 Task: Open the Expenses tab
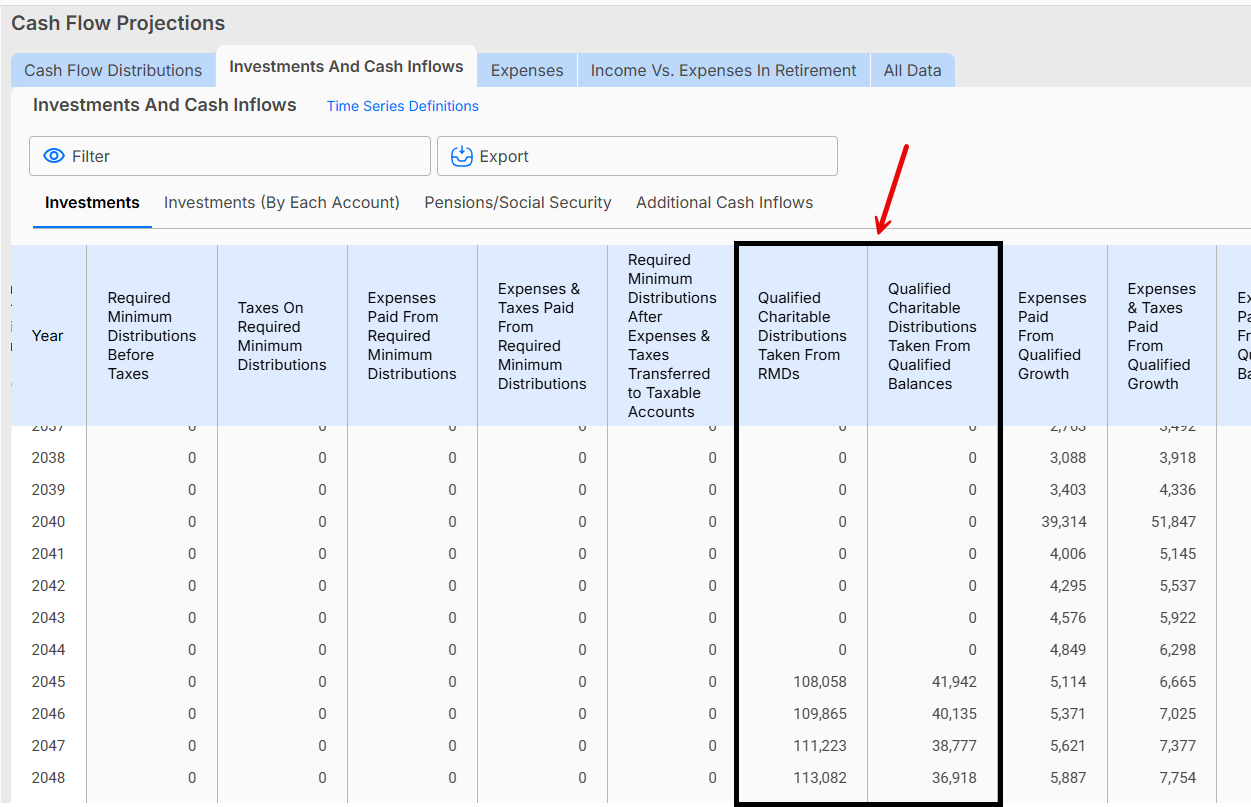(x=527, y=70)
